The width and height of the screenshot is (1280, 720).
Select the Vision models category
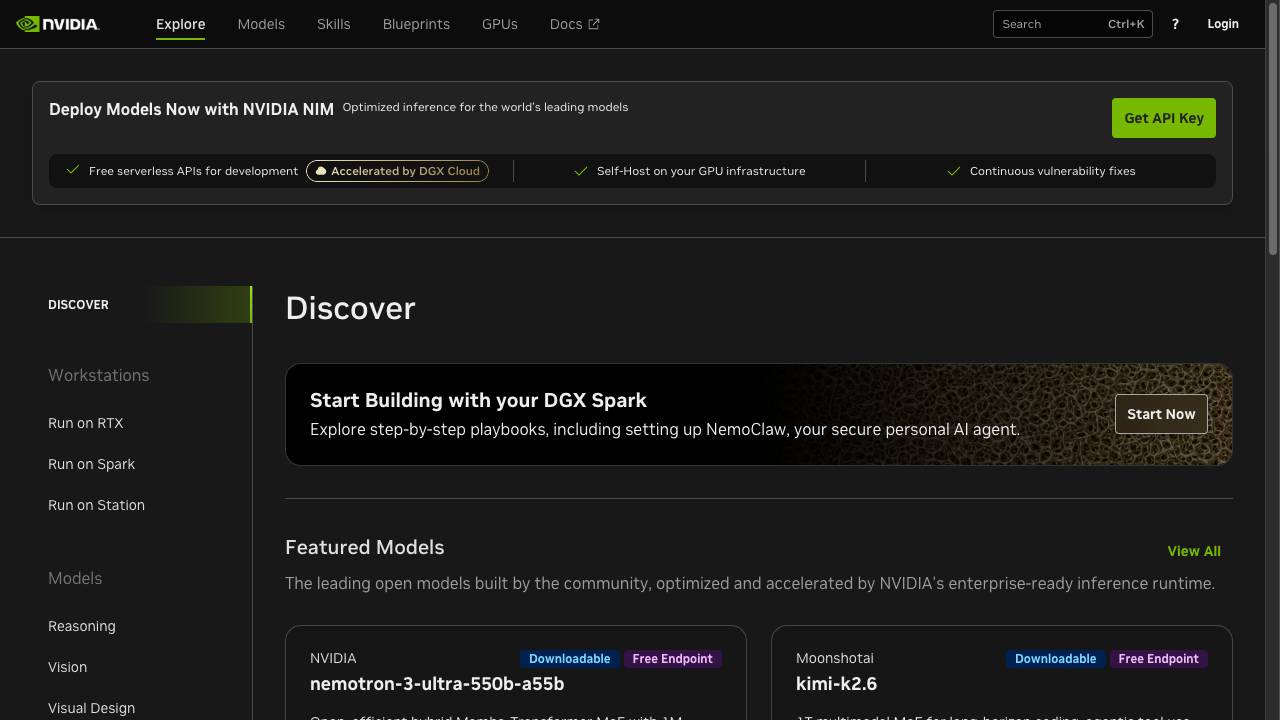click(67, 667)
